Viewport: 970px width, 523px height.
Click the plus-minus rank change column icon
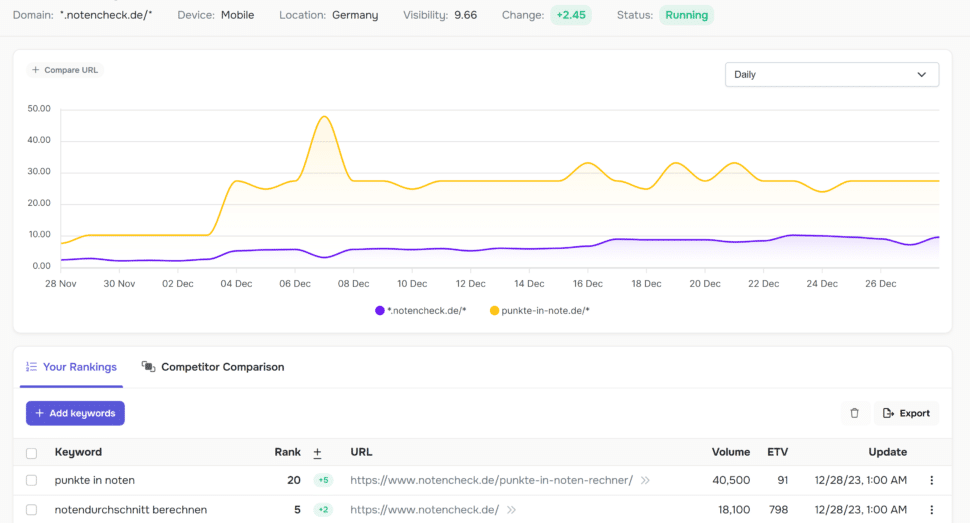(x=317, y=453)
